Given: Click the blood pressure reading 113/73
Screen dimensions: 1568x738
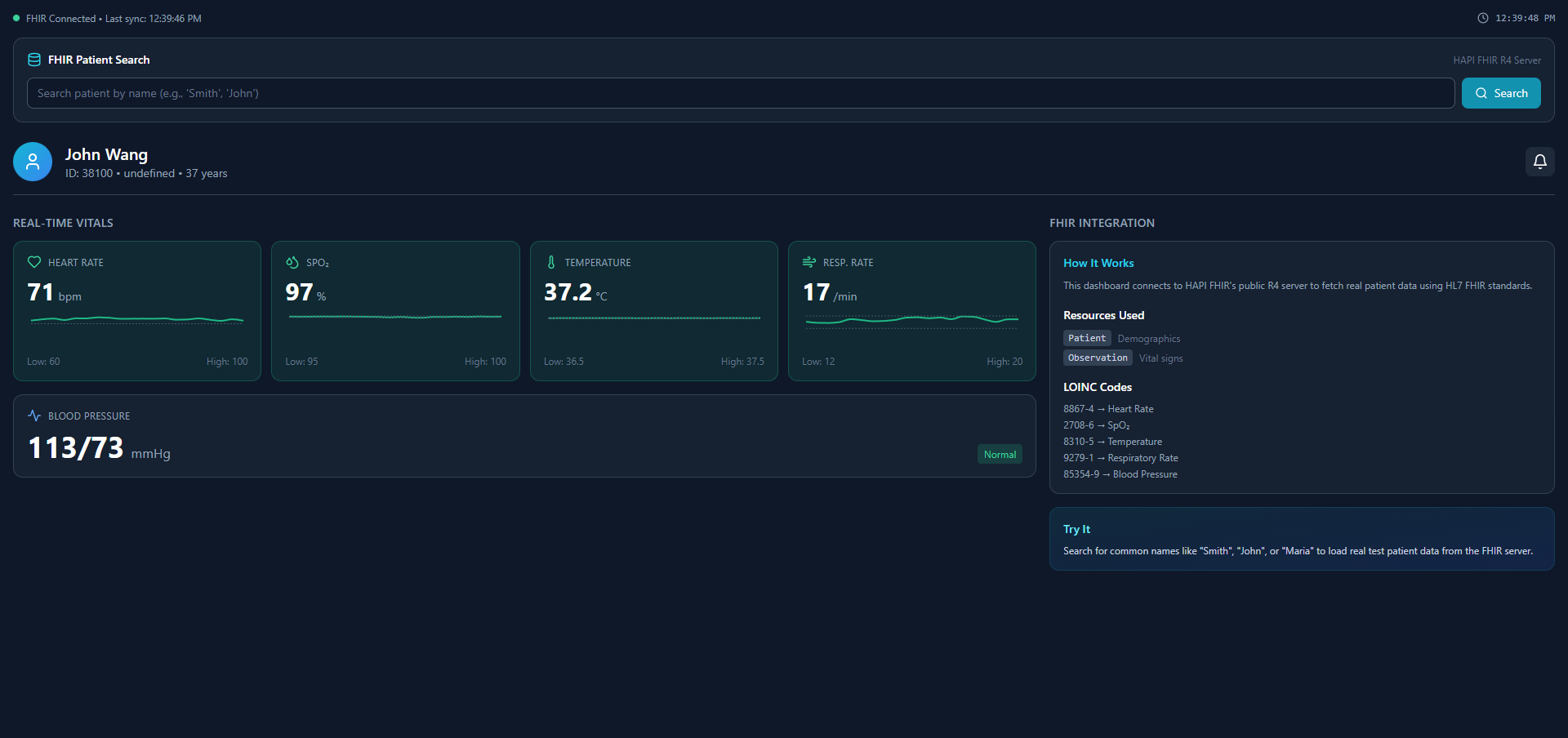Looking at the screenshot, I should 76,447.
